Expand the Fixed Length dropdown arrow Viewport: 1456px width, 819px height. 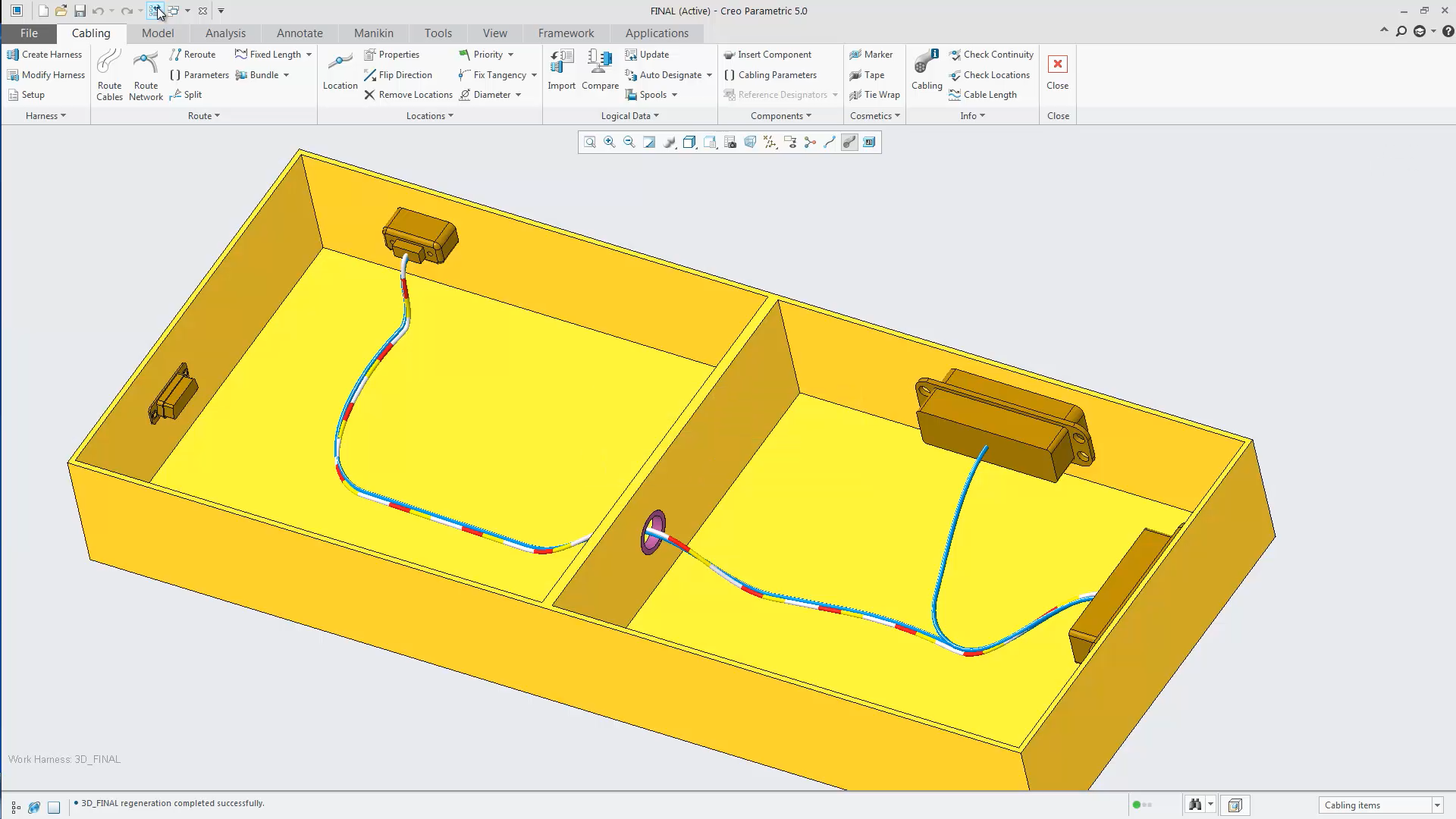(x=309, y=55)
